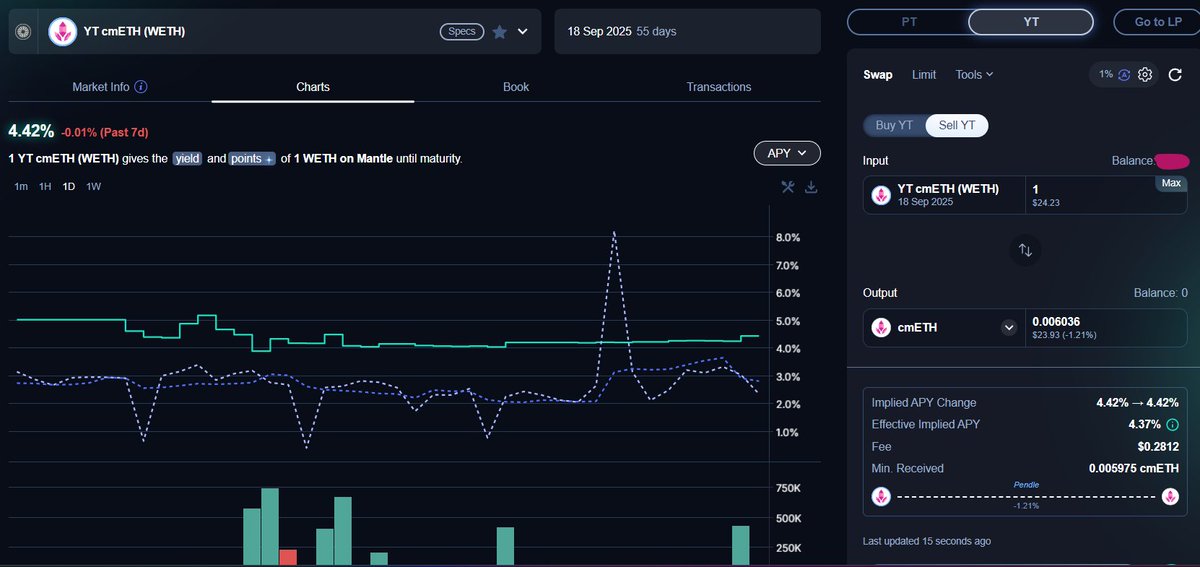
Task: Click the 'points' highlighted tag
Action: [x=252, y=158]
